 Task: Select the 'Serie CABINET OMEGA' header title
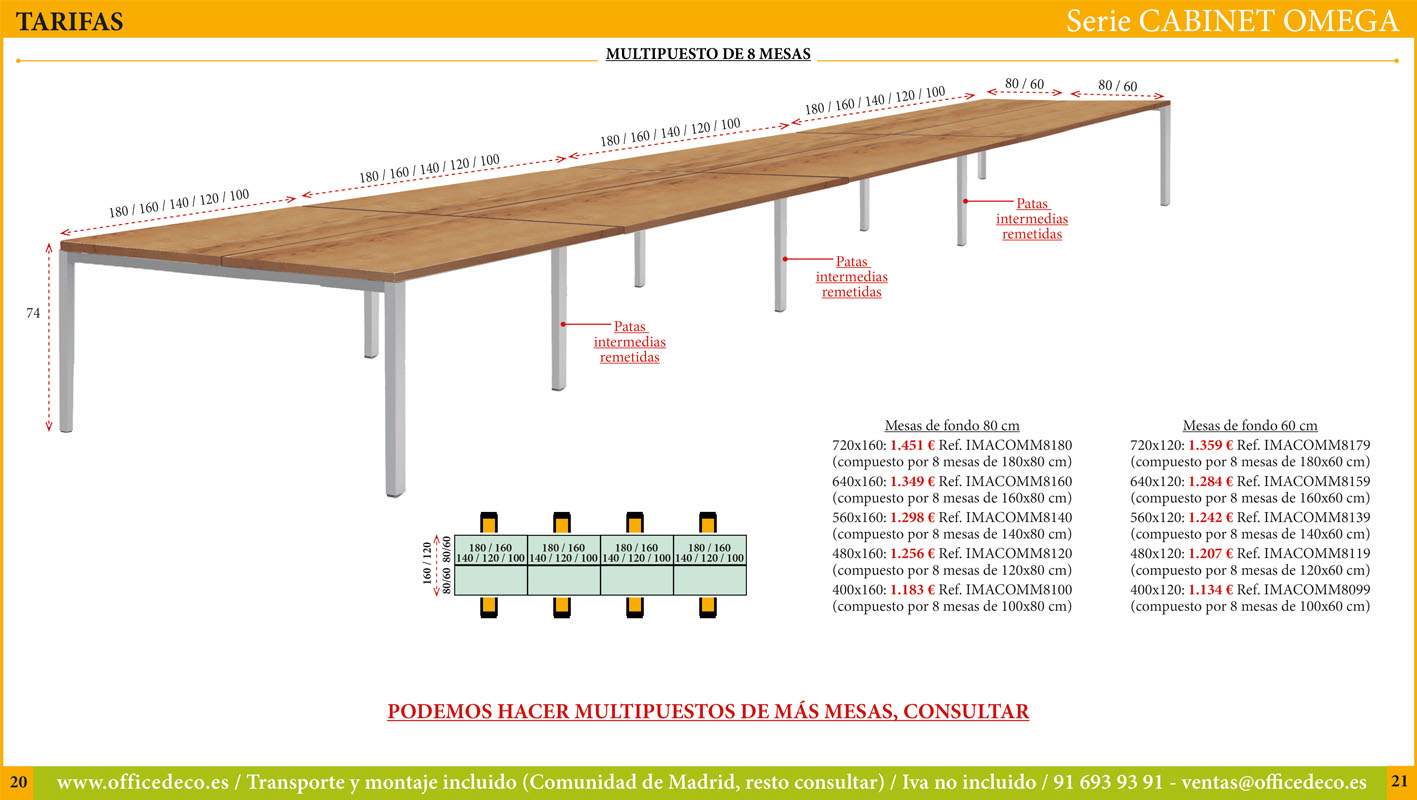point(1232,20)
